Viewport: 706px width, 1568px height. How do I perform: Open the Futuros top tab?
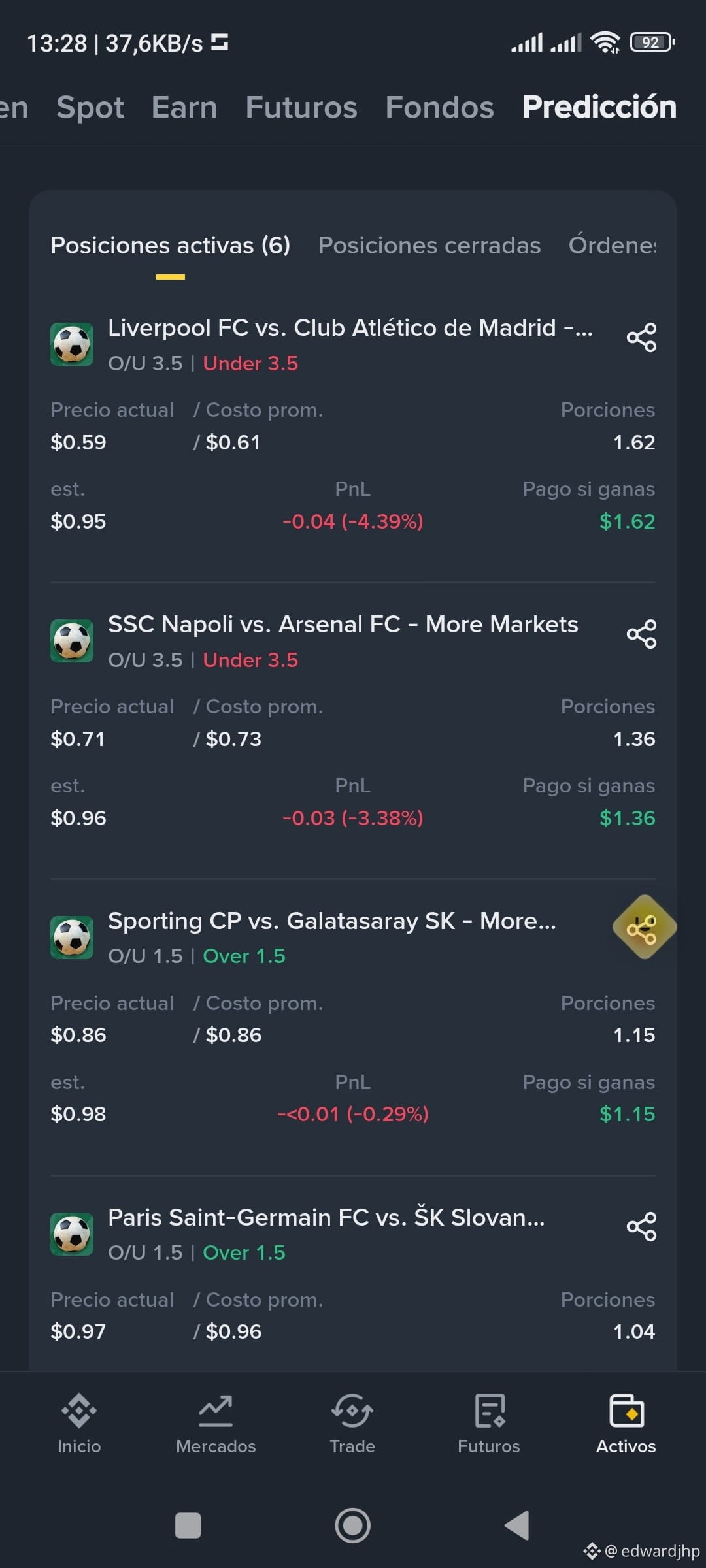[301, 107]
